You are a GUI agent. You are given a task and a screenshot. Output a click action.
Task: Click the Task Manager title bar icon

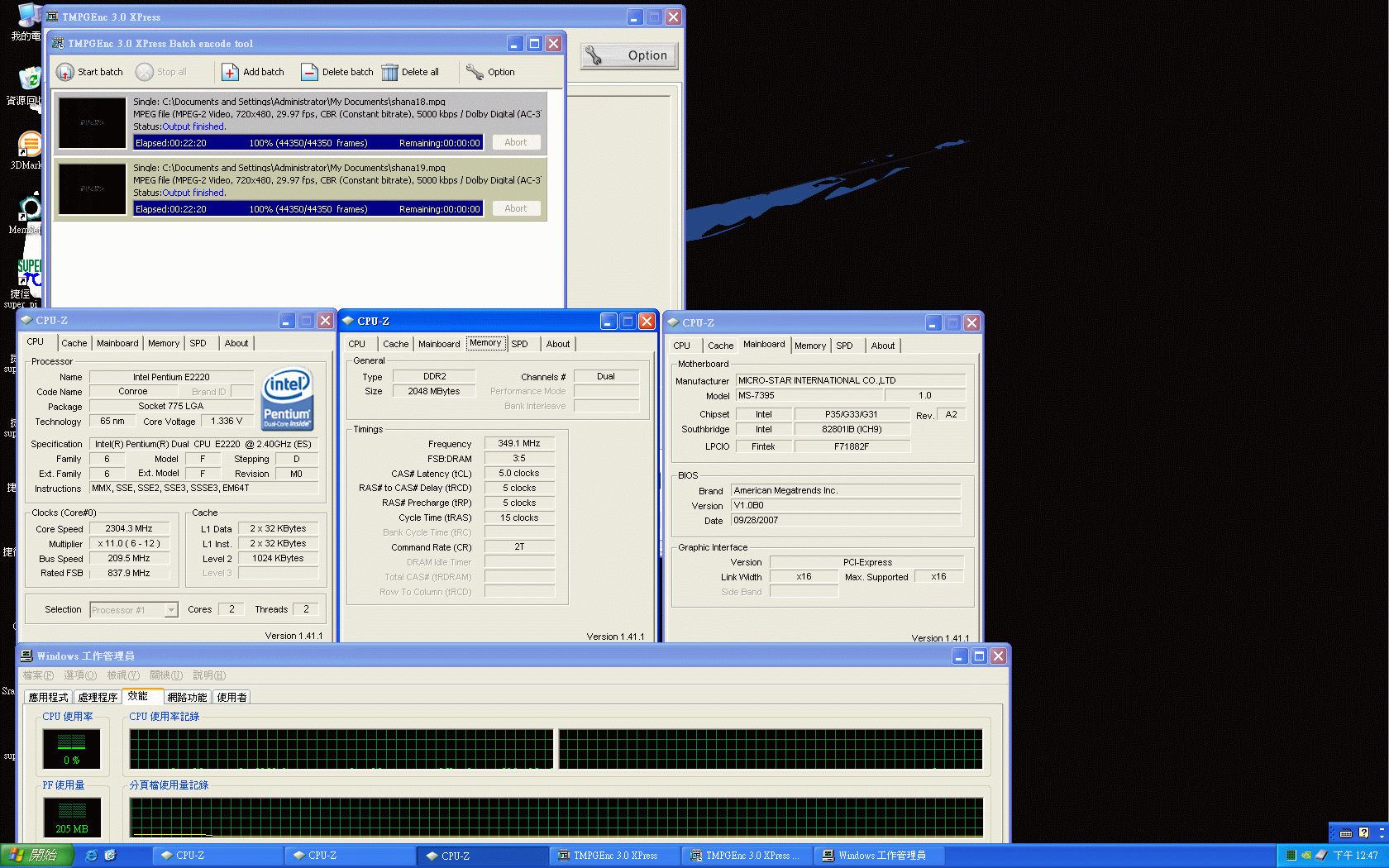coord(26,656)
